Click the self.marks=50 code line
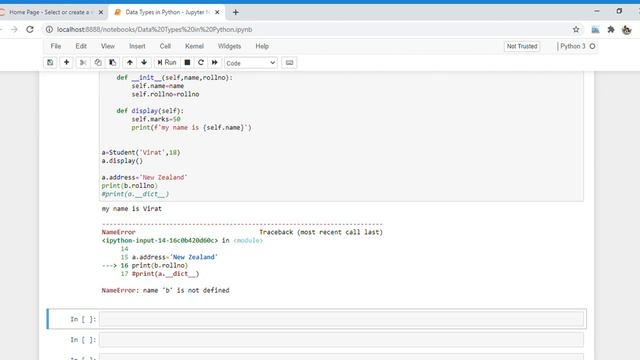The image size is (640, 360). pos(156,119)
